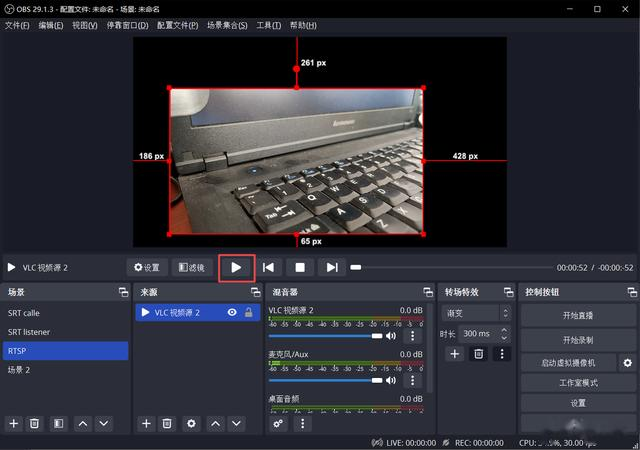
Task: Select the 场景 2 scene
Action: pyautogui.click(x=65, y=370)
